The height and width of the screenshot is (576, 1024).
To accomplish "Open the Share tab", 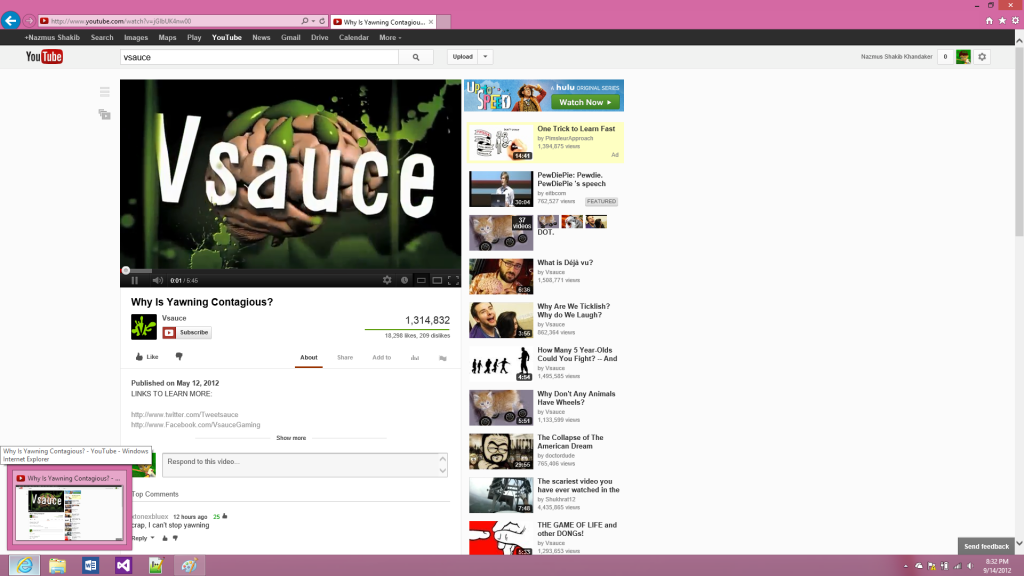I will point(345,357).
